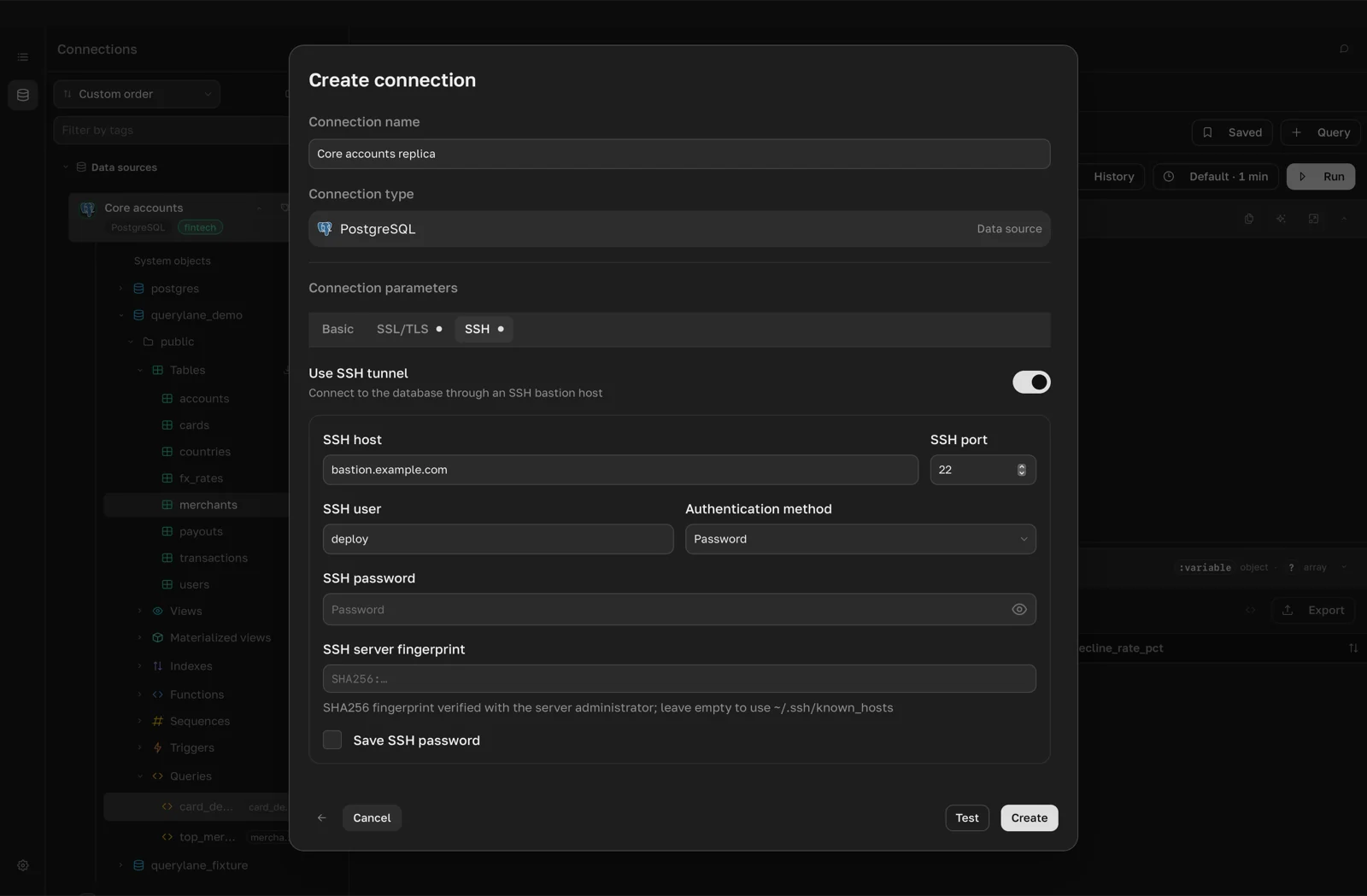The width and height of the screenshot is (1367, 896).
Task: Click the SSH host input field
Action: [620, 470]
